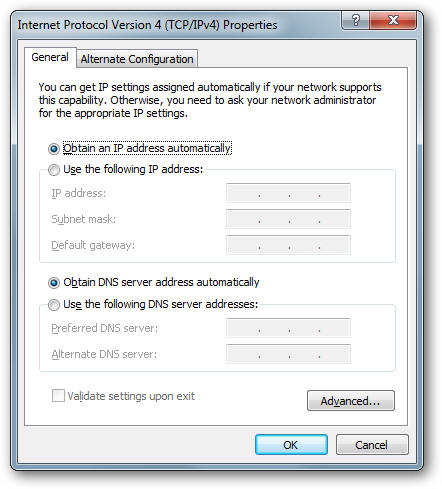Click the Preferred DNS server field
This screenshot has height=489, width=442.
288,328
